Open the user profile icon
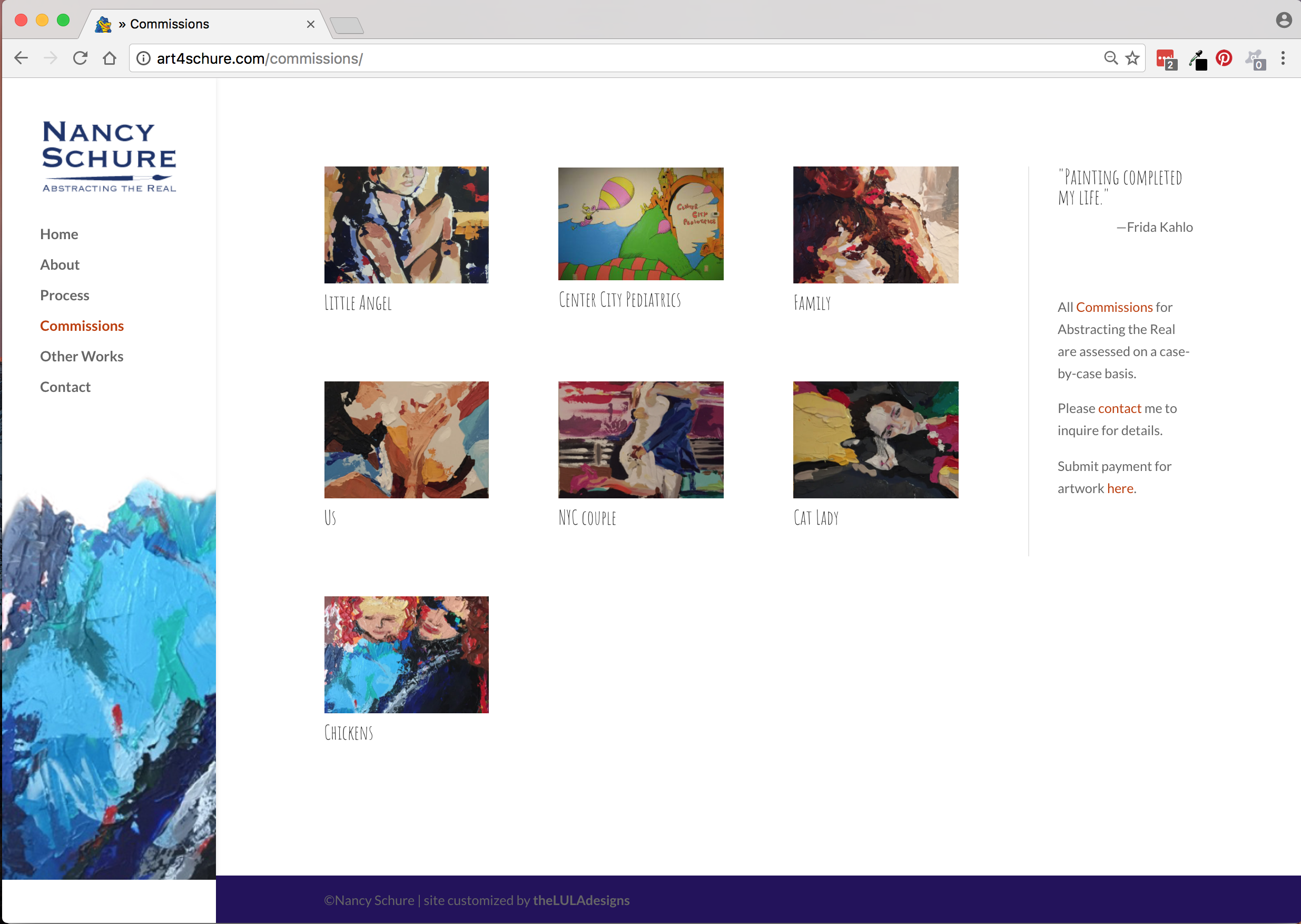This screenshot has width=1301, height=924. point(1284,20)
